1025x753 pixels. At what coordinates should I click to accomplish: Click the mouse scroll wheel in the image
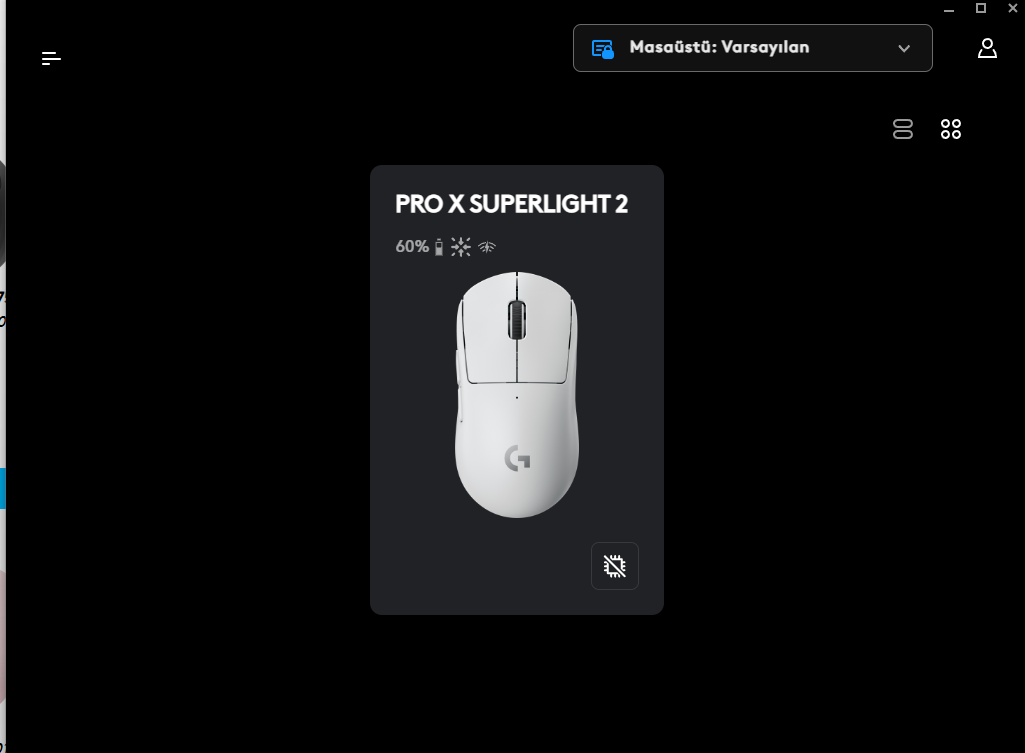click(x=516, y=320)
